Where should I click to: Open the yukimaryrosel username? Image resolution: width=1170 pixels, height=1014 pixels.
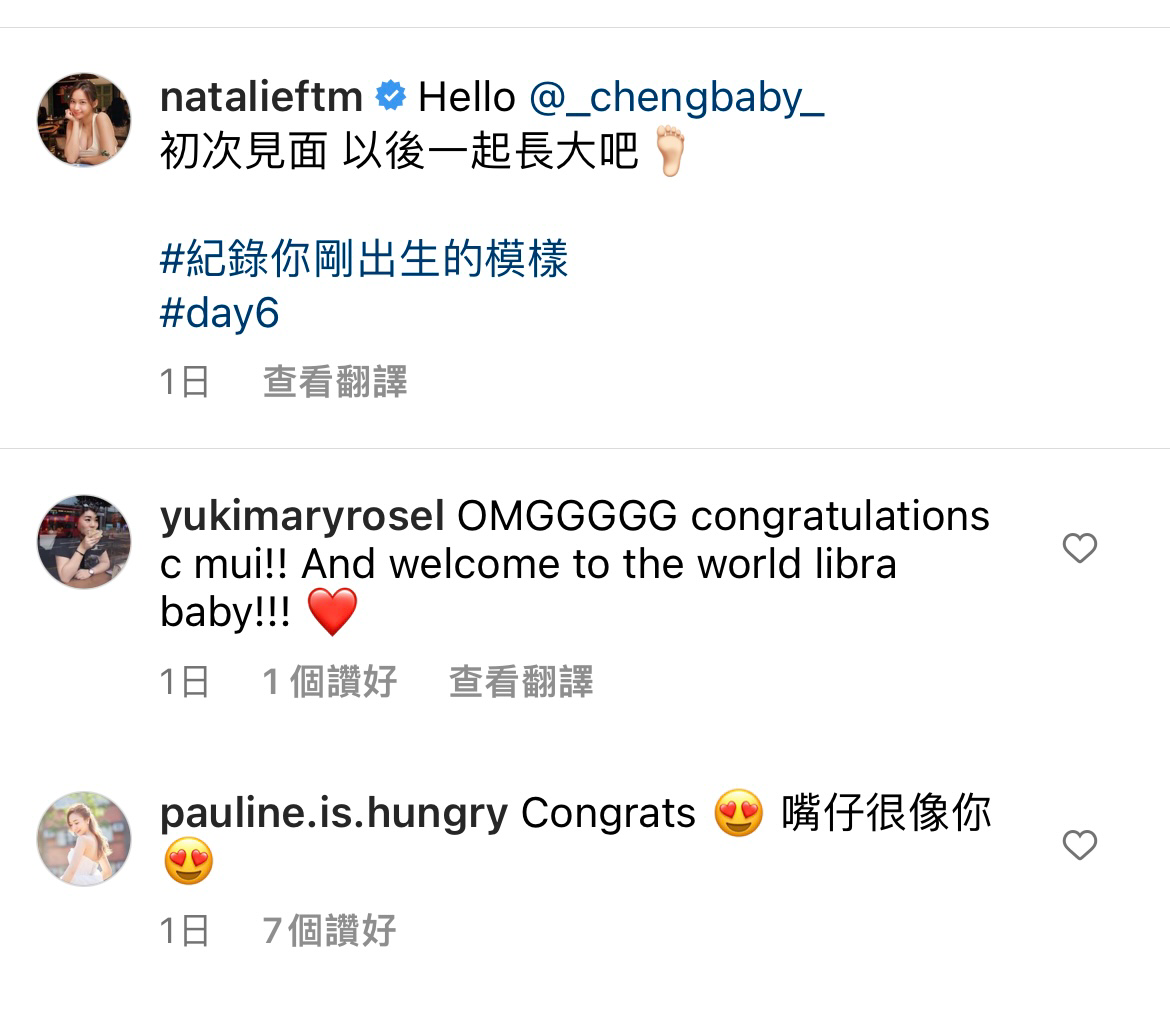302,516
